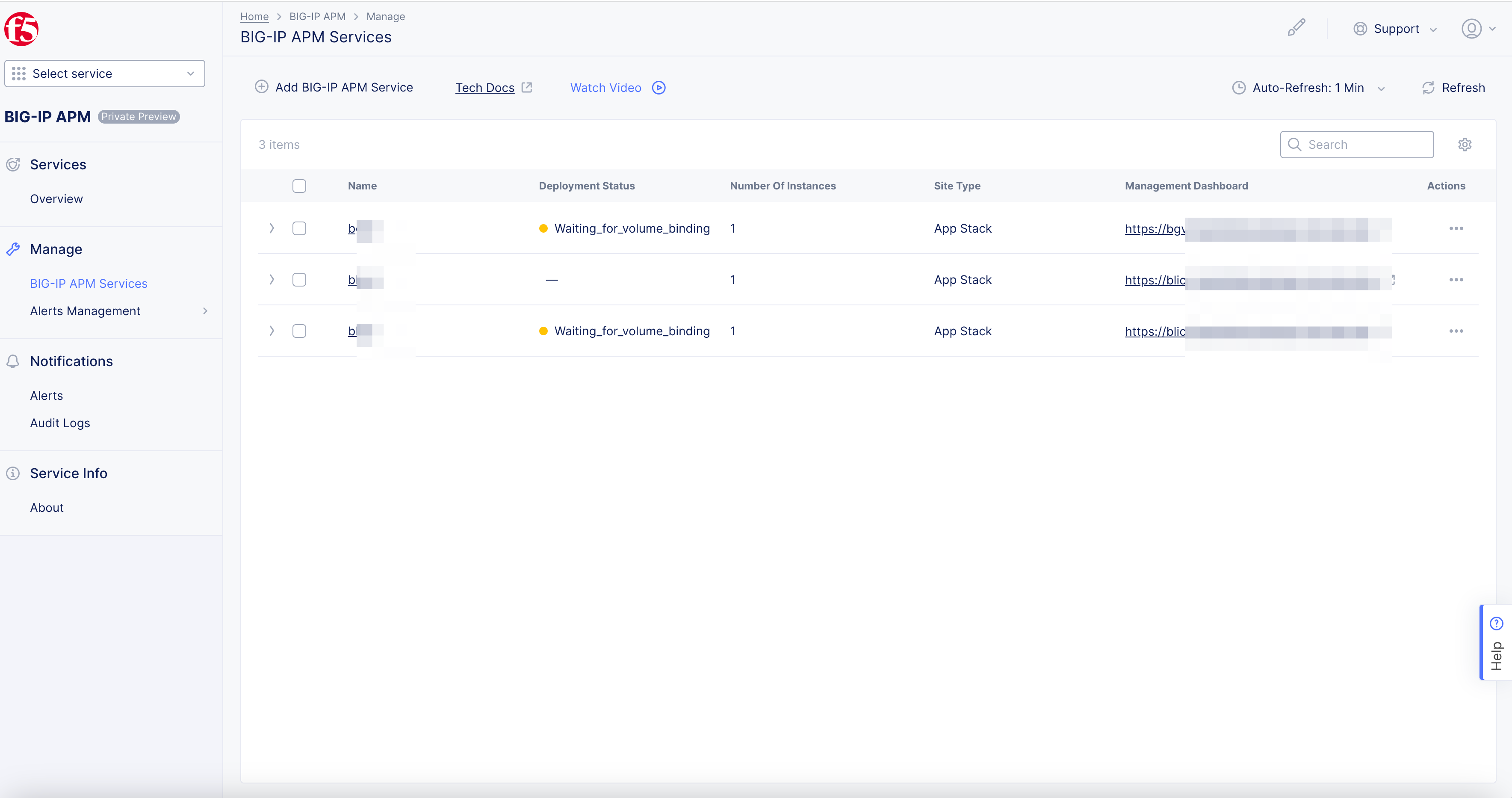This screenshot has height=798, width=1512.
Task: Click the Support lifebuoy icon
Action: [x=1360, y=29]
